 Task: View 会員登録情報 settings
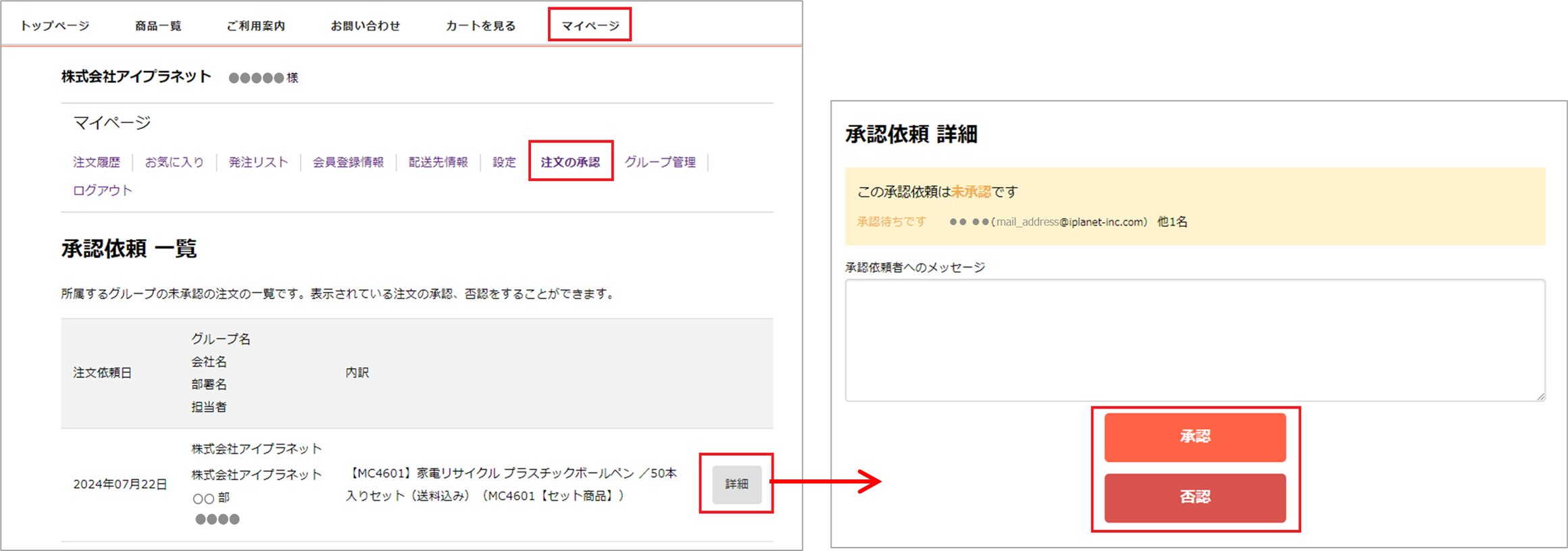348,162
